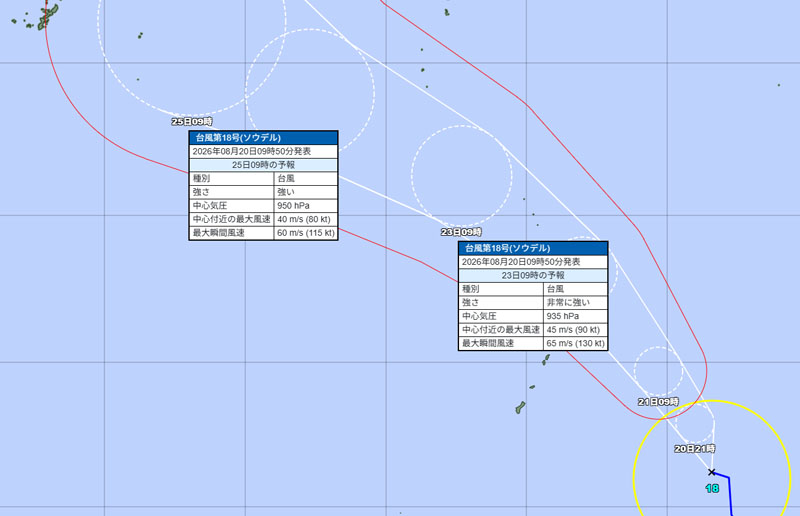Viewport: 800px width, 516px height.
Task: Click the 65 m/s (130 kt) gust value
Action: tap(575, 343)
